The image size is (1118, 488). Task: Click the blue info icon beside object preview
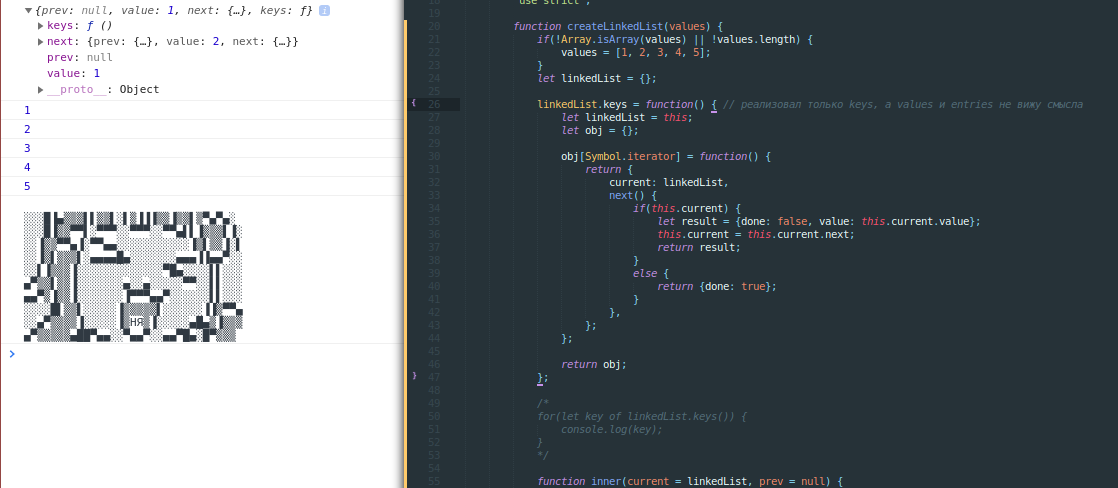tap(324, 10)
